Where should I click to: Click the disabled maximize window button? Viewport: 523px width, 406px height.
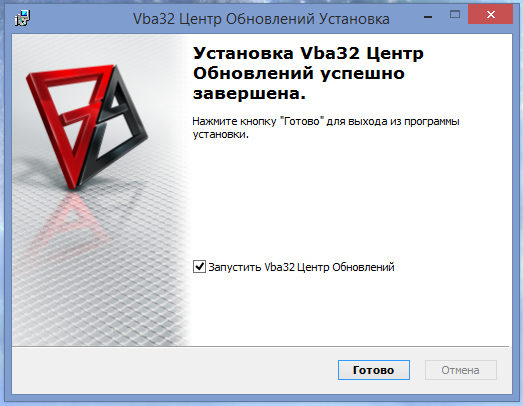point(455,14)
